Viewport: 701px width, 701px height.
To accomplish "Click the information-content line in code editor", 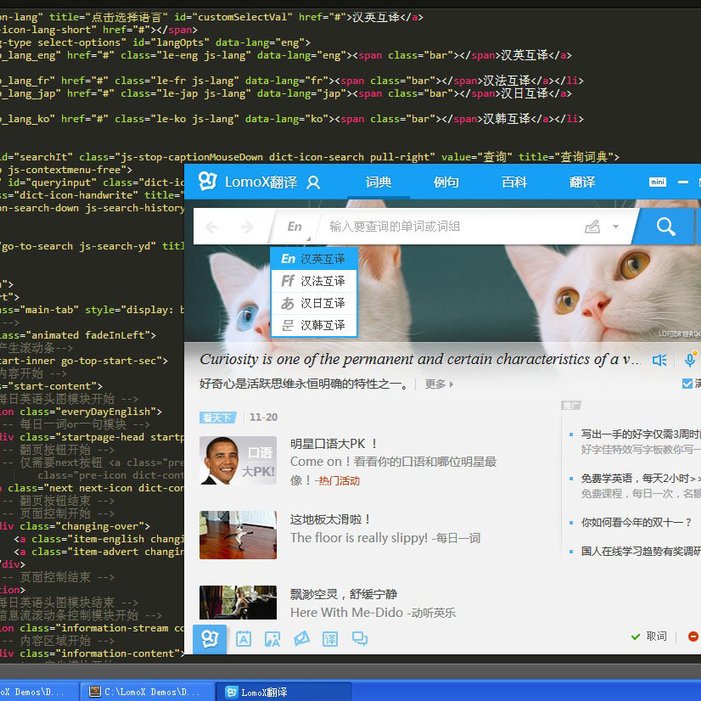I will (x=92, y=653).
